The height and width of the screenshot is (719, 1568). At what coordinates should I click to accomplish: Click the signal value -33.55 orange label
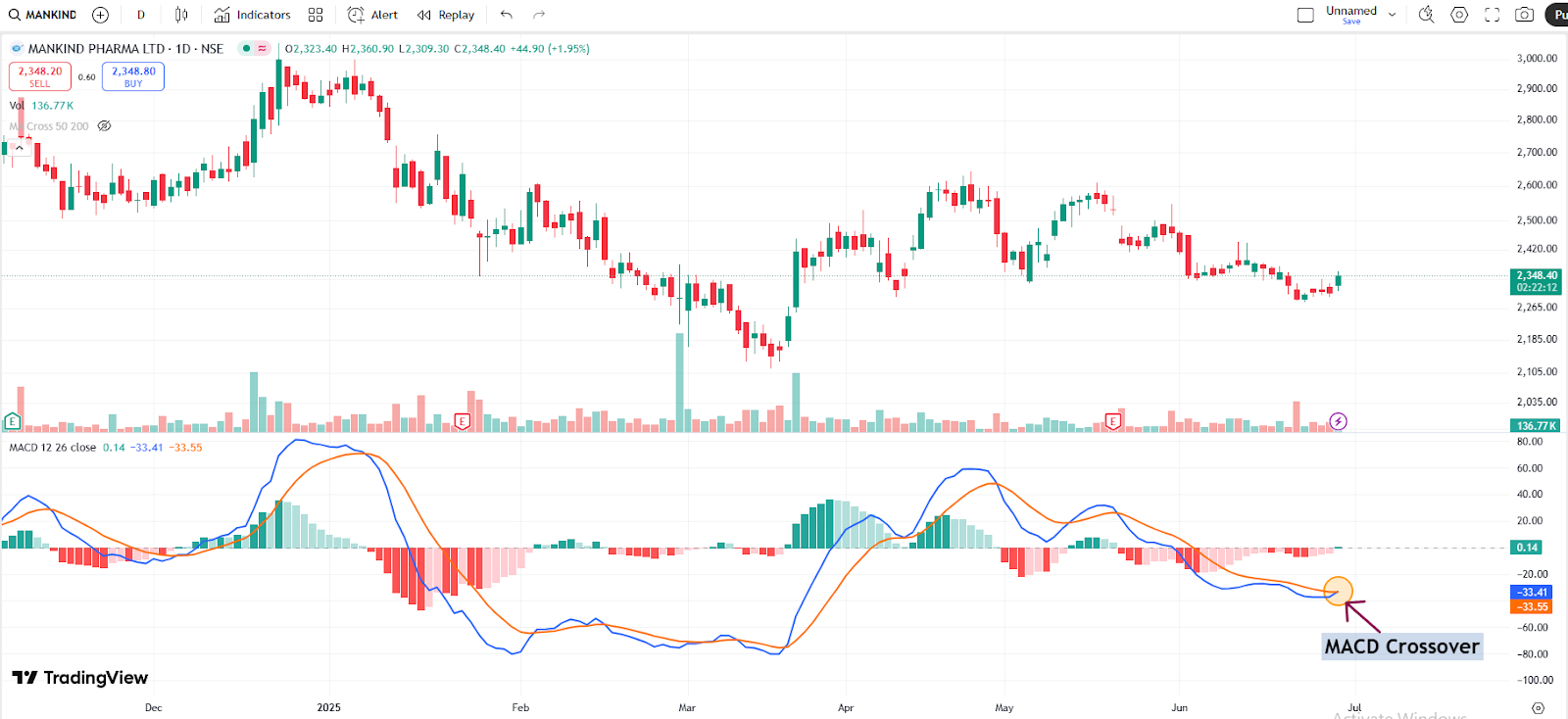click(1532, 606)
